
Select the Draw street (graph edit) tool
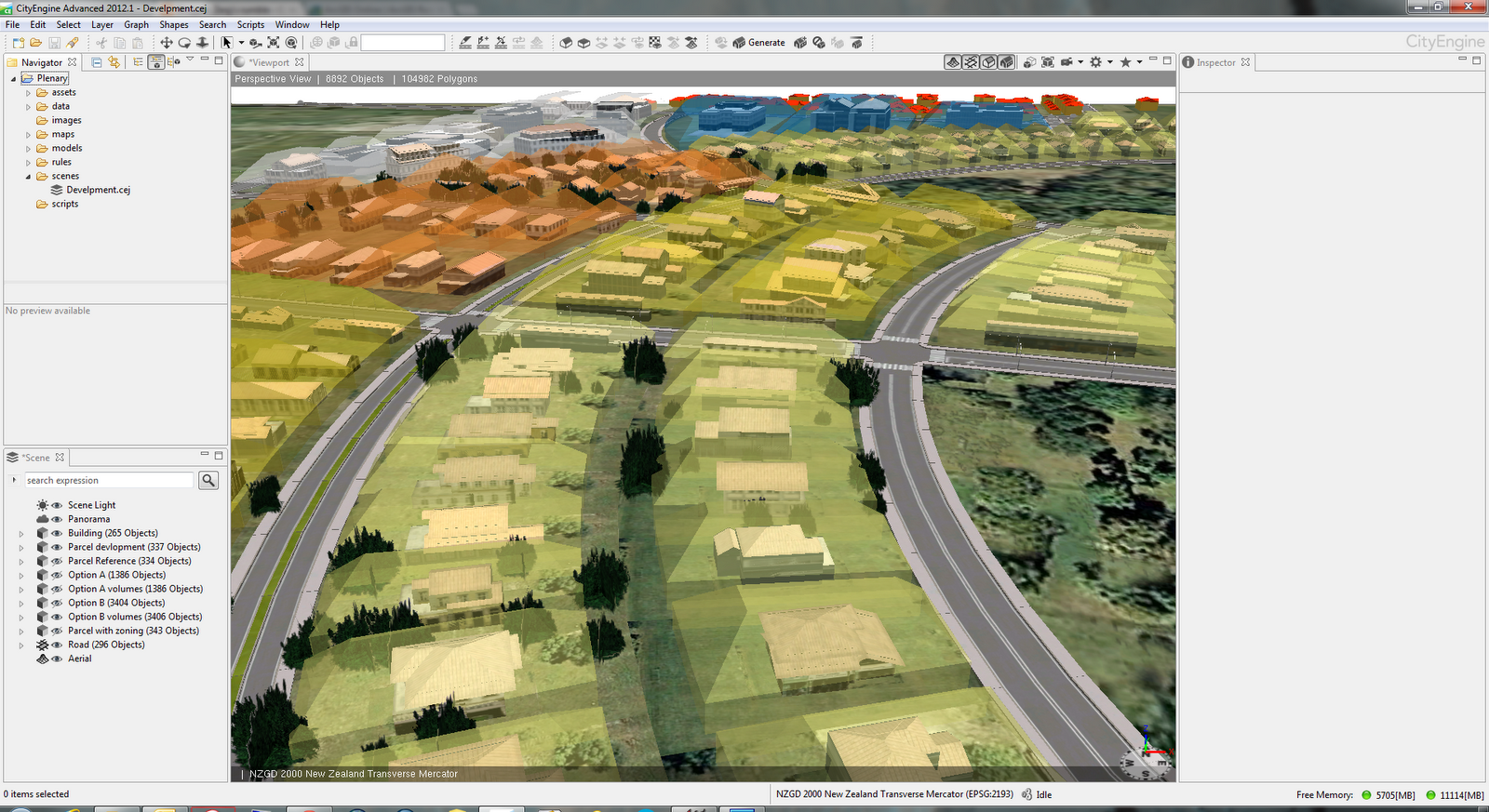(x=465, y=43)
